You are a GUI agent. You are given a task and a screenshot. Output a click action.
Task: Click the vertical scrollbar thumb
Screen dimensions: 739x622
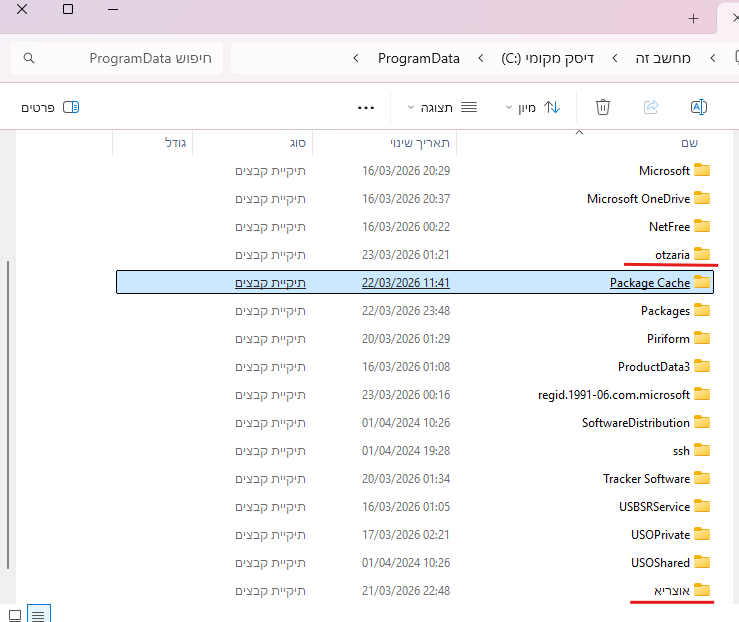[8, 415]
